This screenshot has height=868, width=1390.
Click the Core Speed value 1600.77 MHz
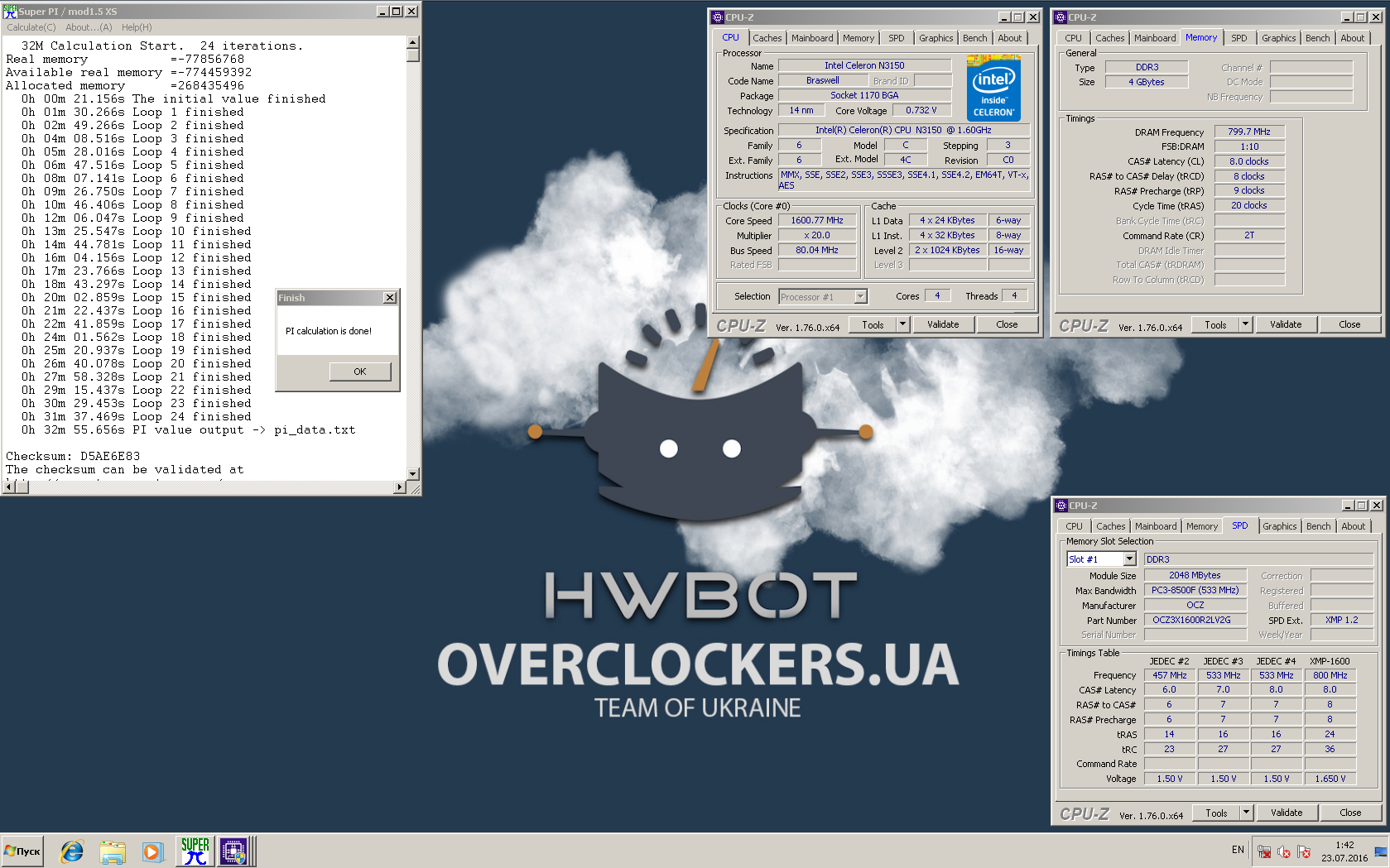tap(817, 221)
